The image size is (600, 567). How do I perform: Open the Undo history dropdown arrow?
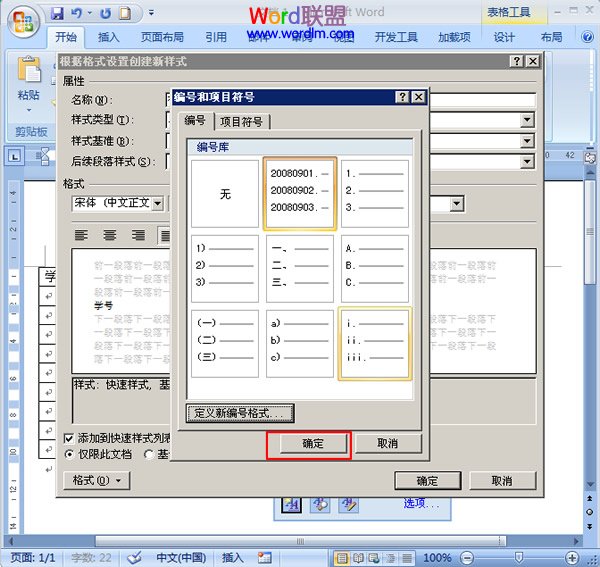(90, 13)
